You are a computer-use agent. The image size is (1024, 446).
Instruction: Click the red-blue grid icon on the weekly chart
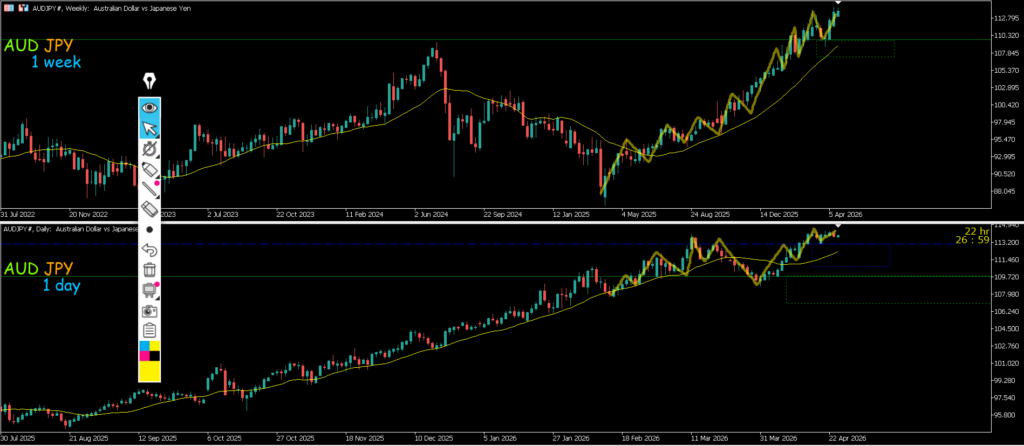coord(7,9)
